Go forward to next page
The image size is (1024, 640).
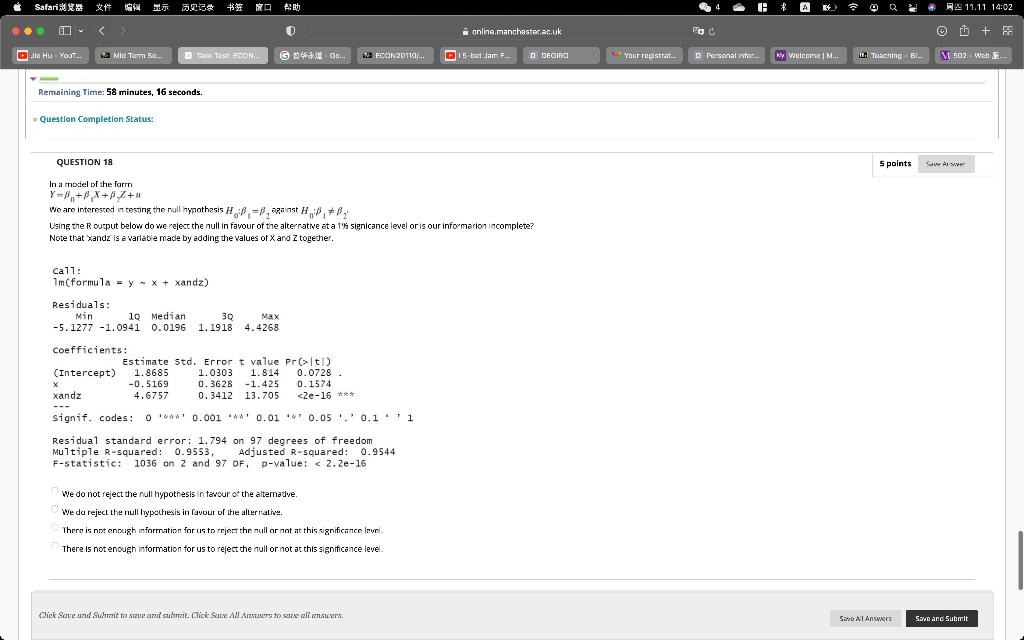123,31
